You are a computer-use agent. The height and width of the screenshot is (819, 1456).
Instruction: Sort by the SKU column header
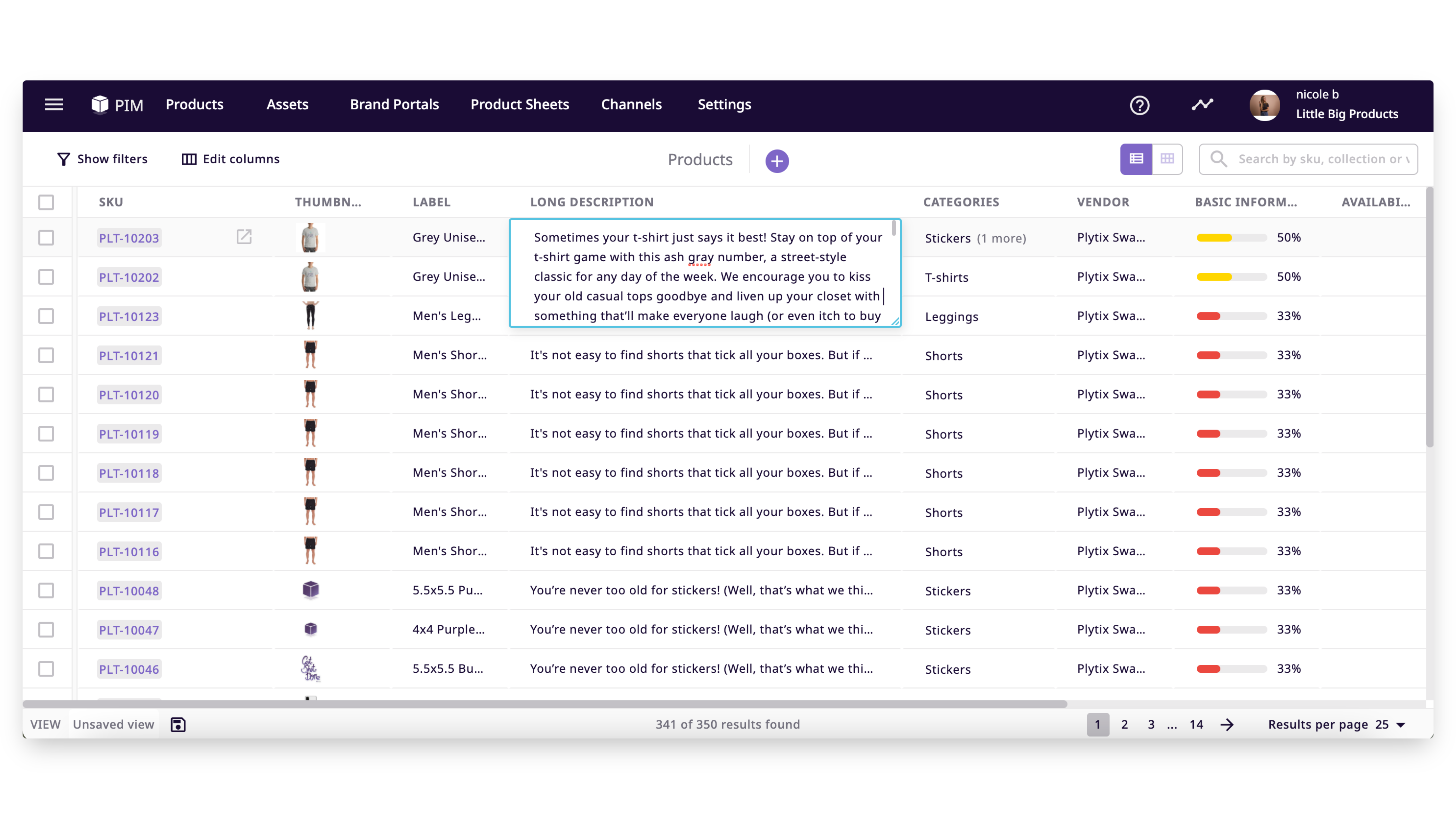pos(111,202)
